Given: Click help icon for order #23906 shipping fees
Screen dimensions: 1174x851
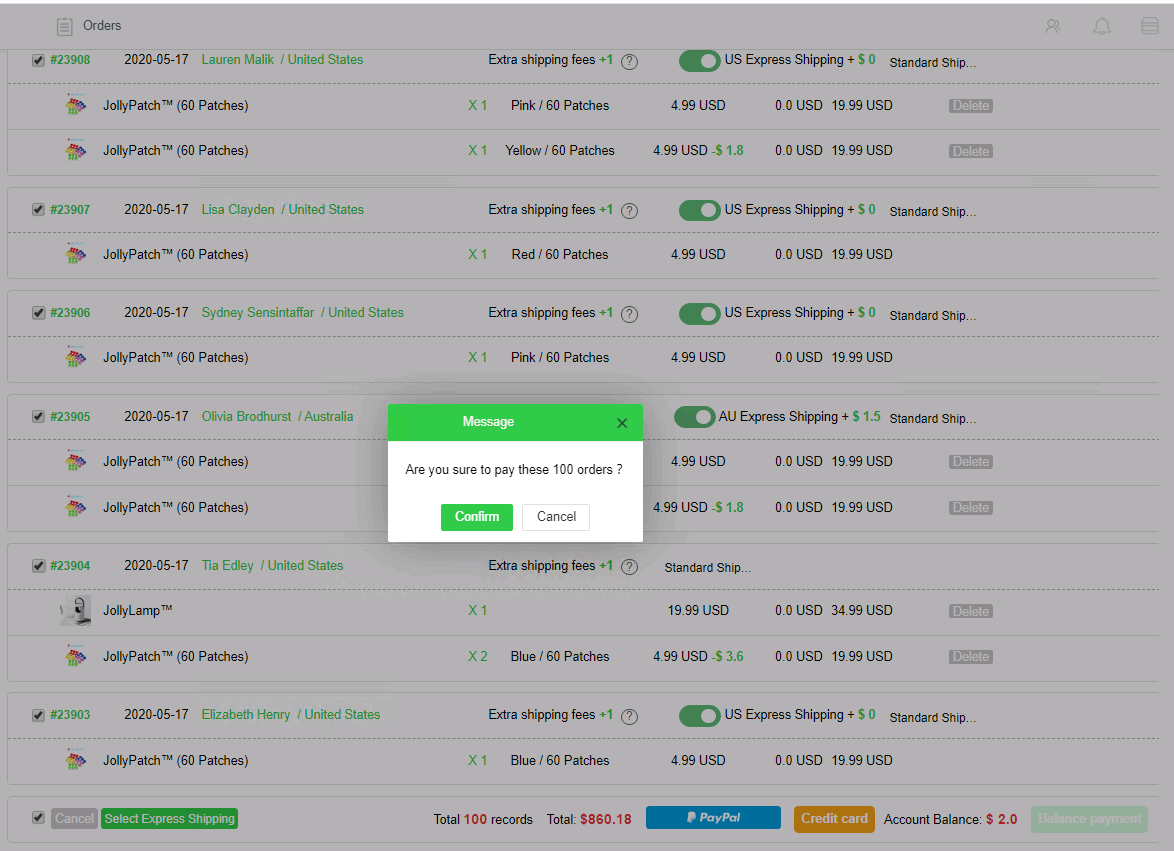Looking at the screenshot, I should tap(630, 314).
